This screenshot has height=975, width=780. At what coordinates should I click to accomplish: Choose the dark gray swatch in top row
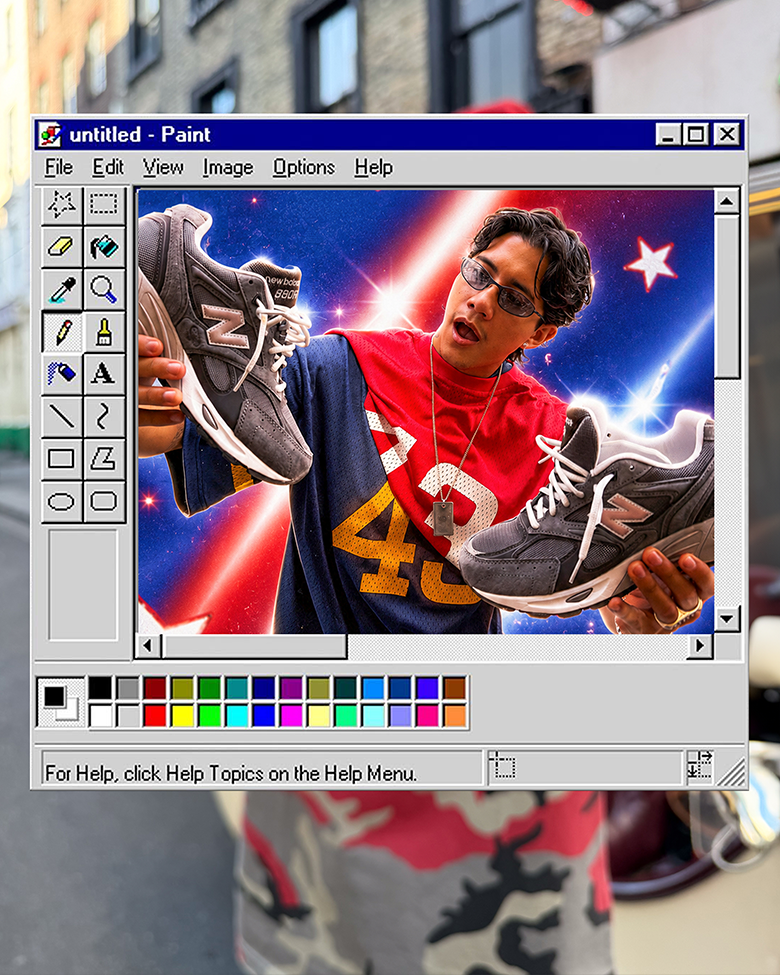pyautogui.click(x=128, y=688)
